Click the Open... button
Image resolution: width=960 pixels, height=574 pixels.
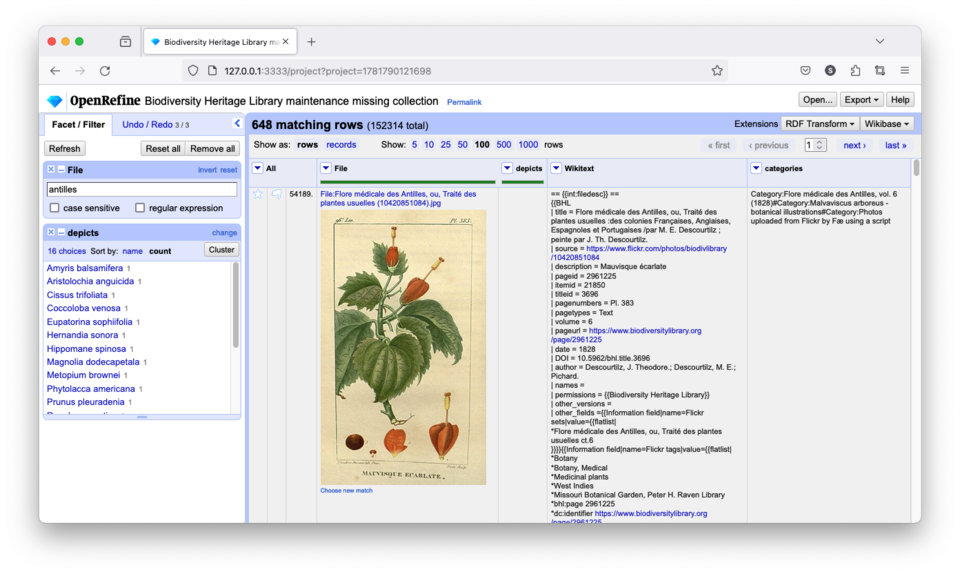point(817,100)
